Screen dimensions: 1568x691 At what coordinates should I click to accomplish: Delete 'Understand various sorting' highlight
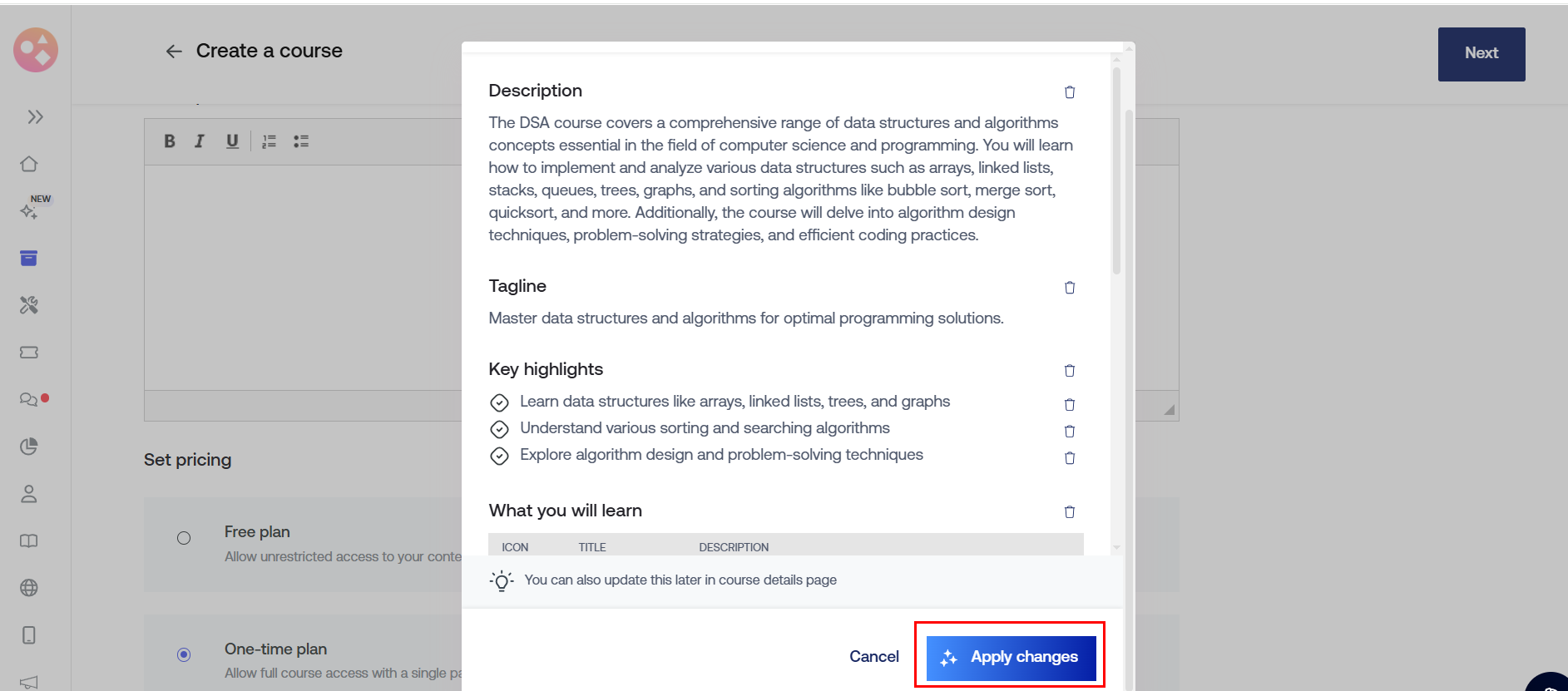click(x=1070, y=432)
